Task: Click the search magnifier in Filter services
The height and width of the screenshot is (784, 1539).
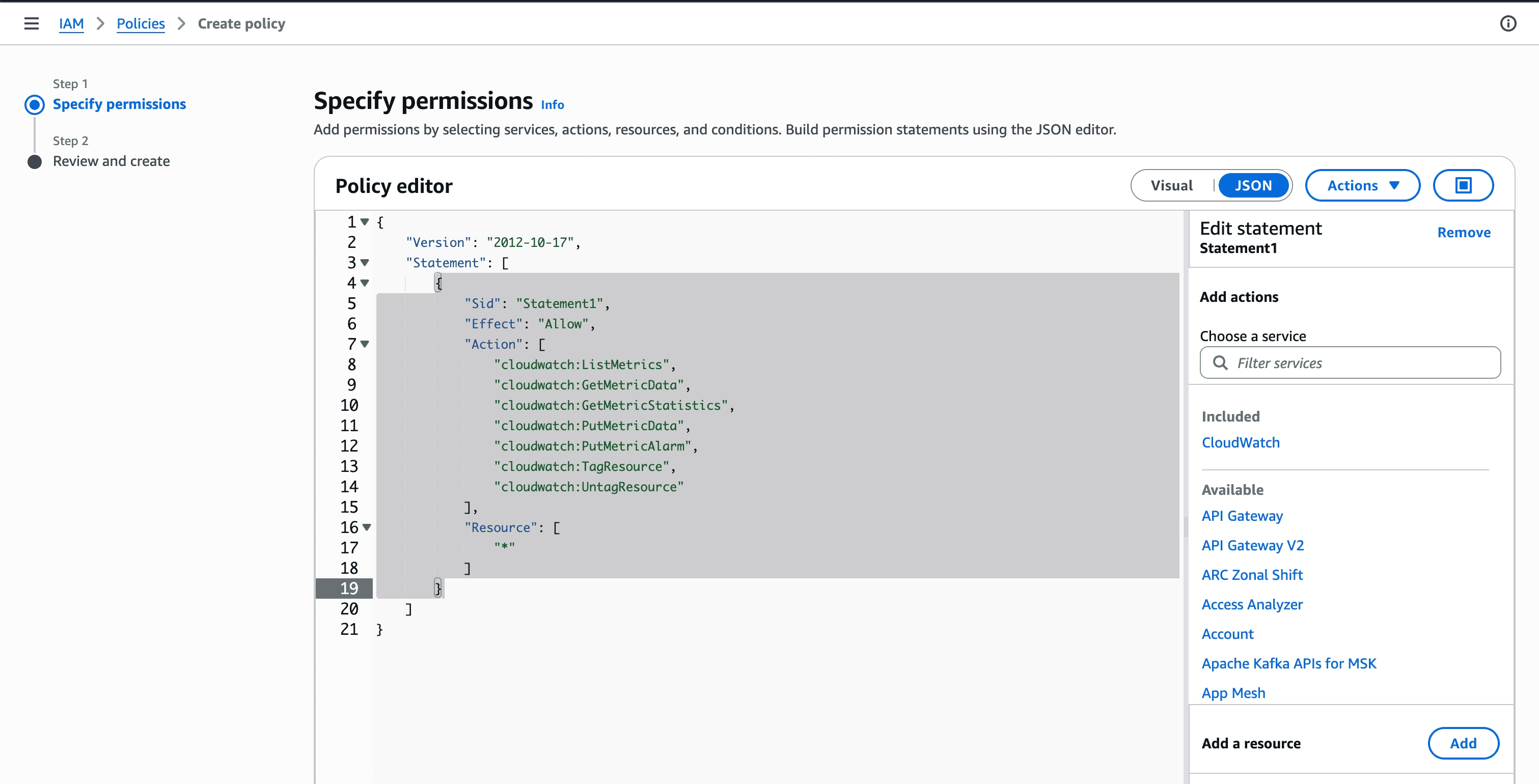Action: (x=1220, y=362)
